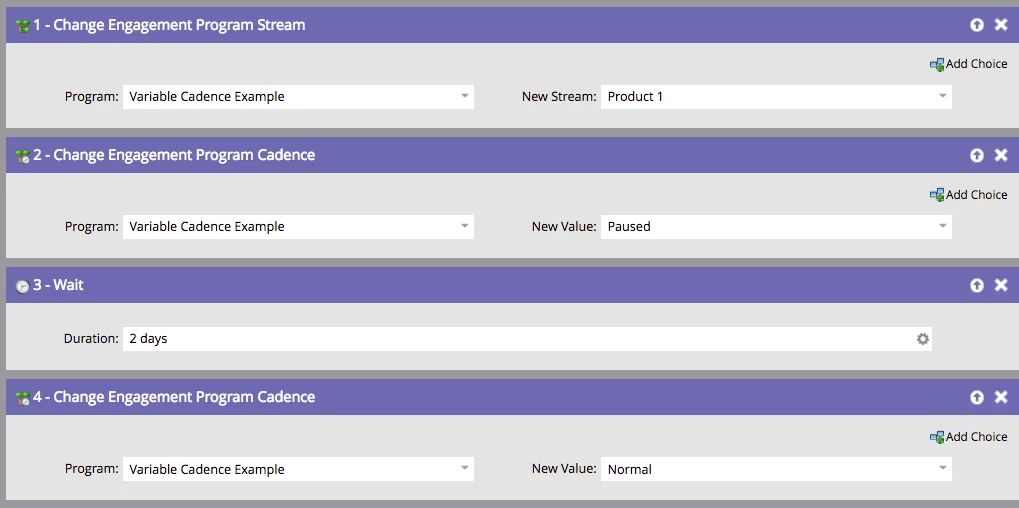Move step 1 up arrow icon

tap(977, 25)
